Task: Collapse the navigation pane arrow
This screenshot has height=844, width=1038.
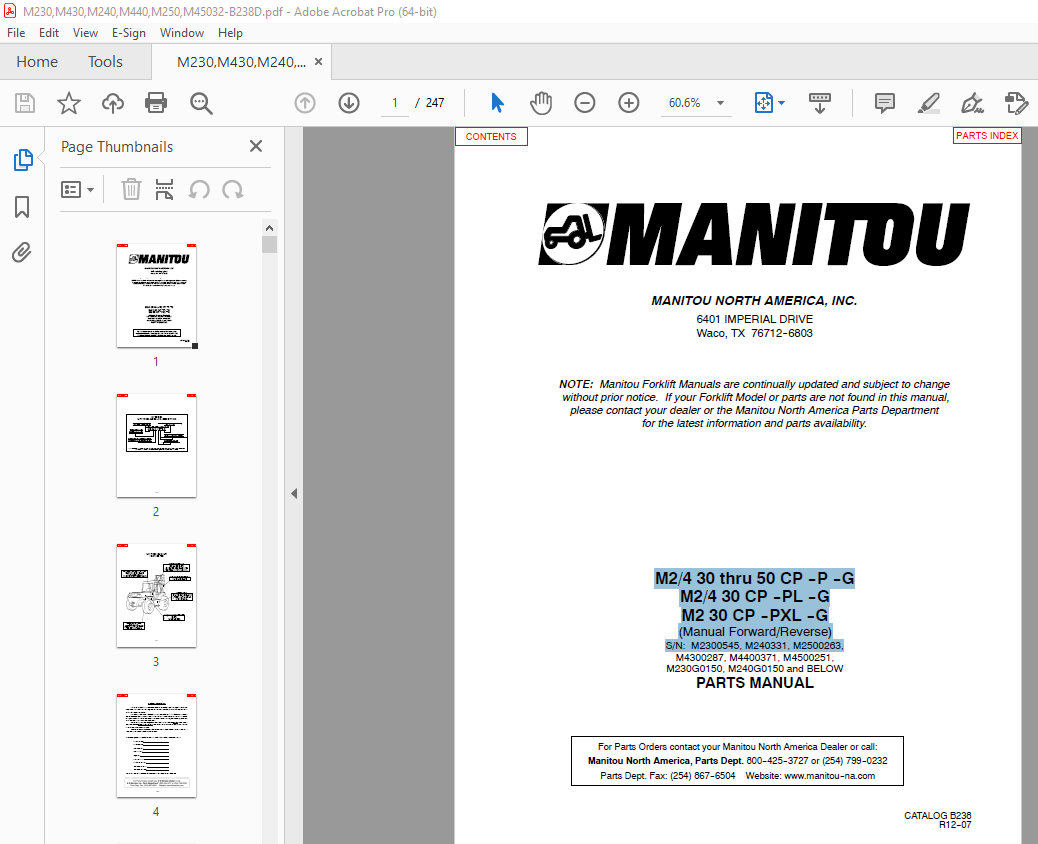Action: (294, 494)
